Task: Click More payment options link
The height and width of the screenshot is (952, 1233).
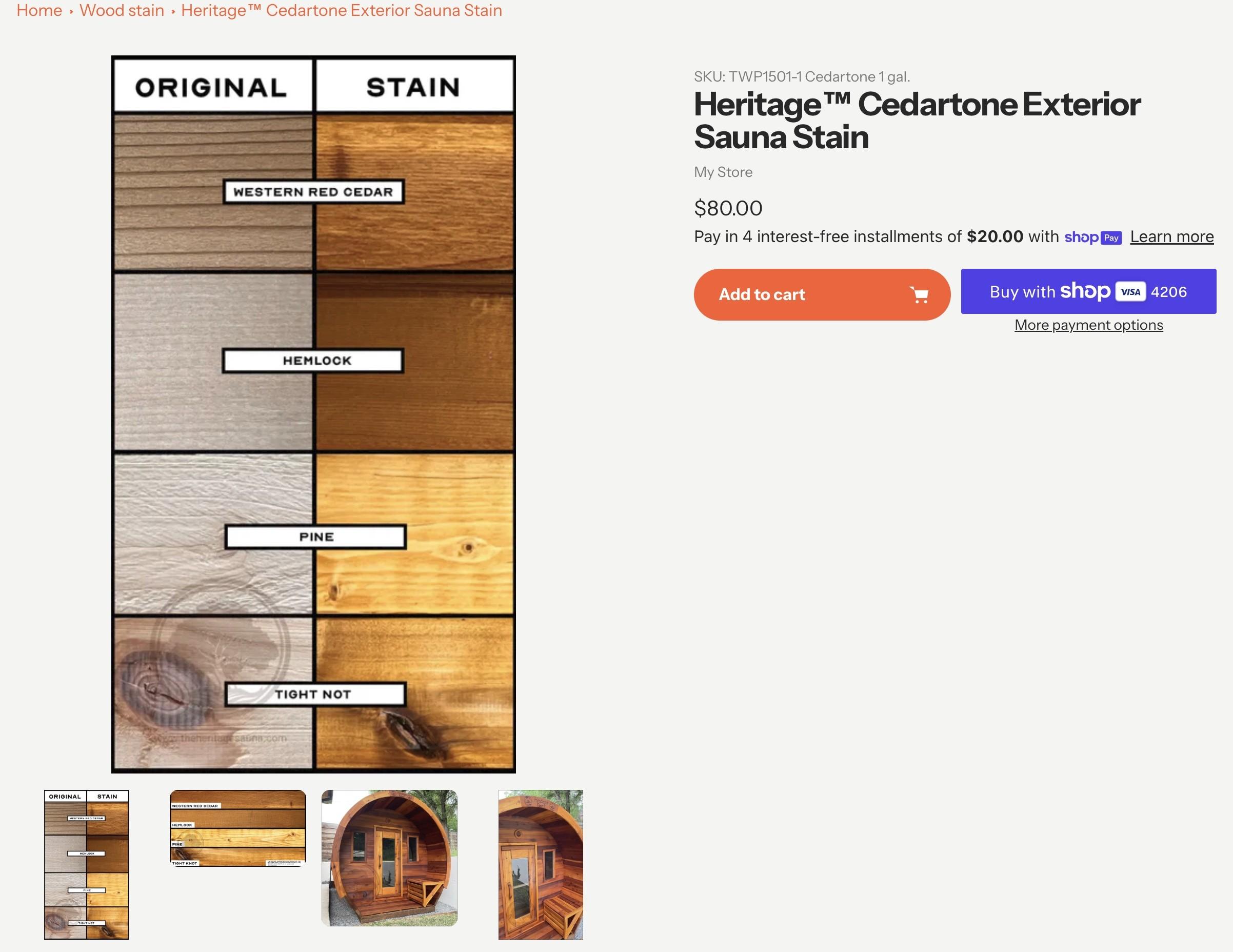Action: click(x=1088, y=325)
